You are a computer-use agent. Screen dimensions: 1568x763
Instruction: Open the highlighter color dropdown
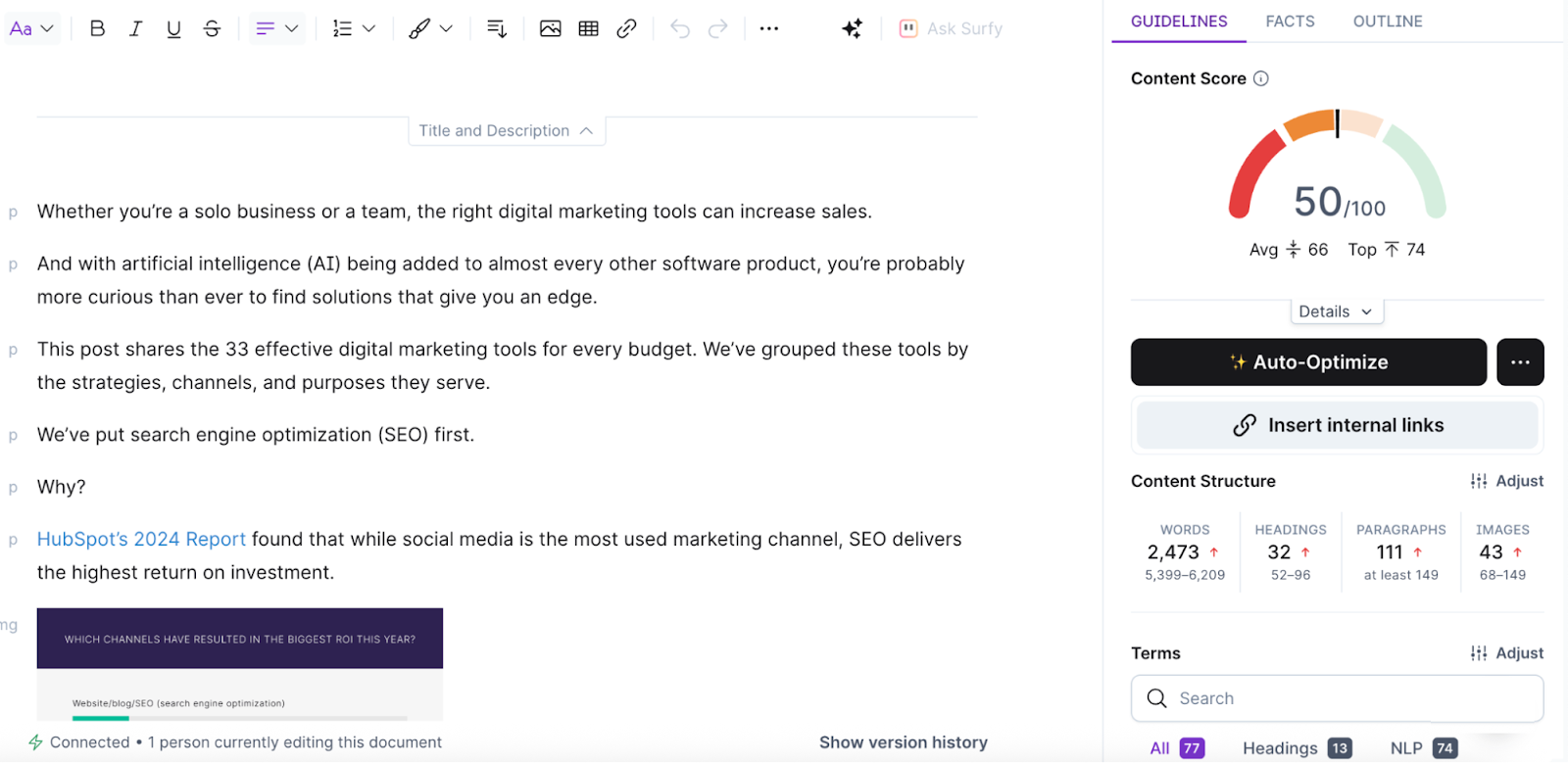(430, 28)
